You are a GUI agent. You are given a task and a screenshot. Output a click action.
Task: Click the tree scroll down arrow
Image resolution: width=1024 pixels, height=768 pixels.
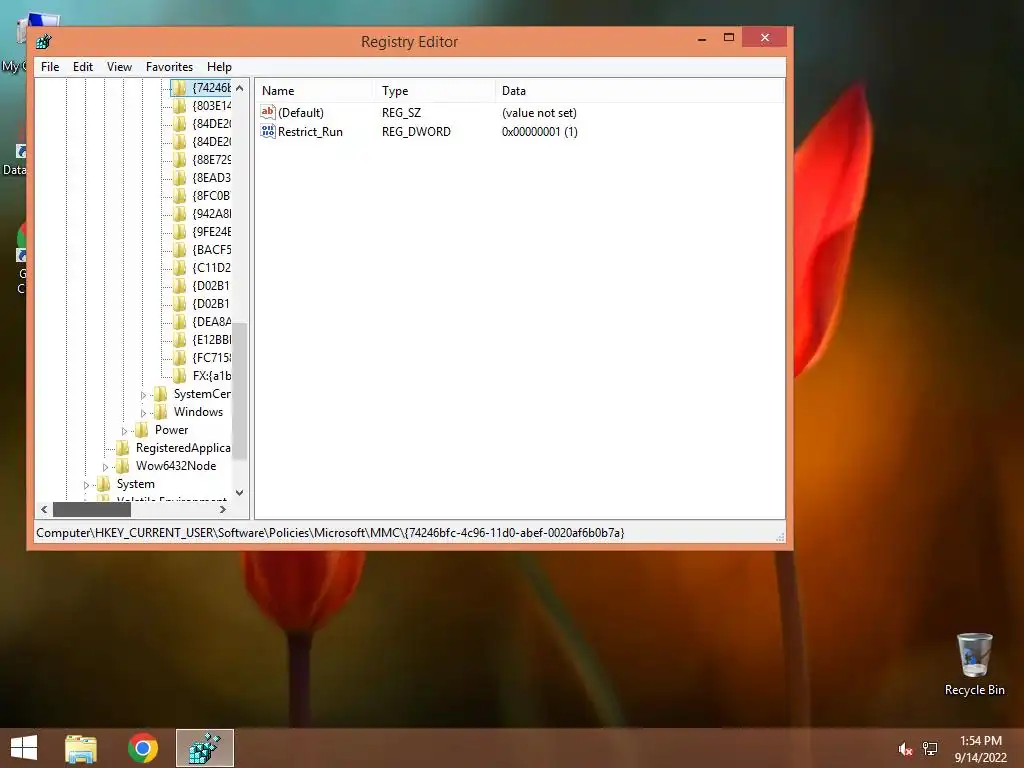[x=240, y=492]
